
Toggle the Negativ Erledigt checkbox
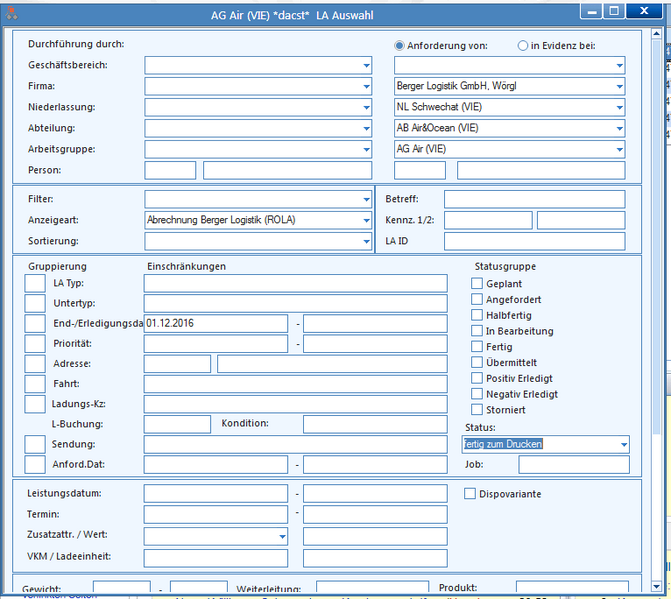477,394
